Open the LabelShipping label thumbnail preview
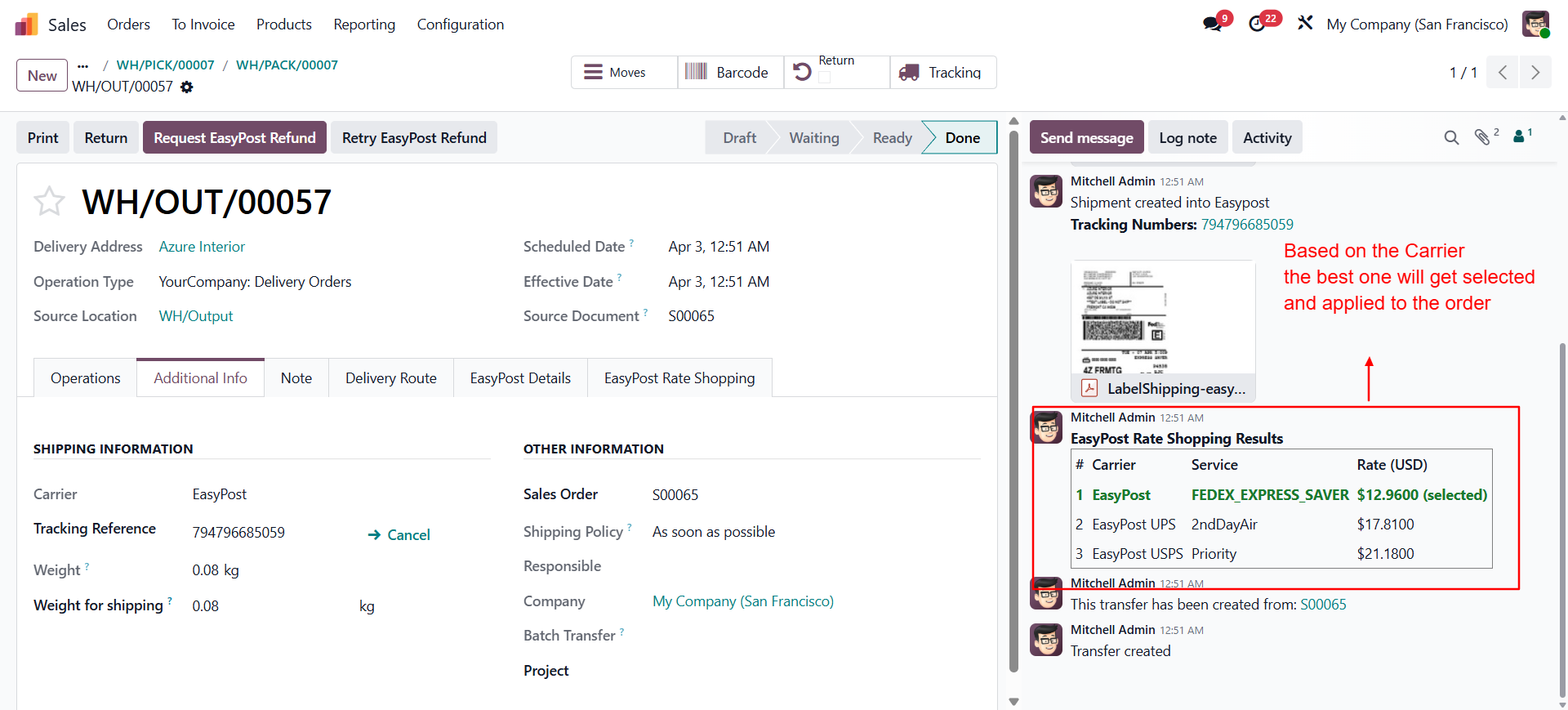This screenshot has width=1568, height=710. click(x=1163, y=318)
